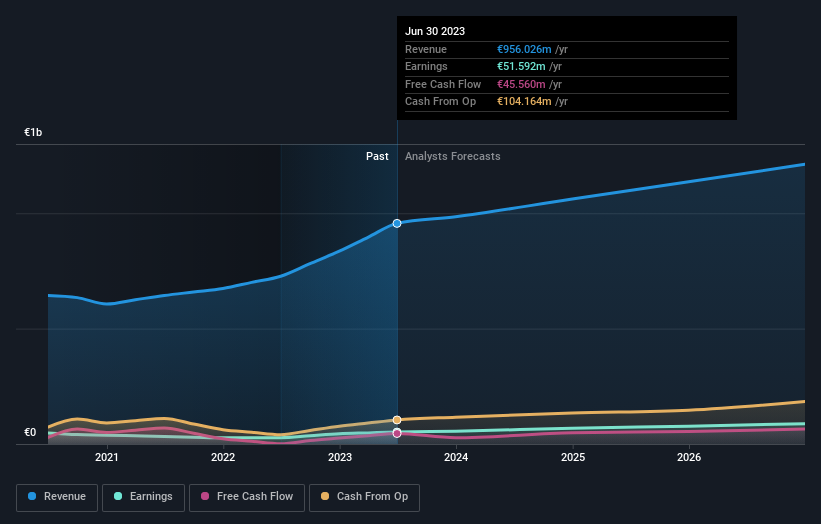821x524 pixels.
Task: Click the Free Cash Flow marker at mid-2023
Action: (x=397, y=433)
